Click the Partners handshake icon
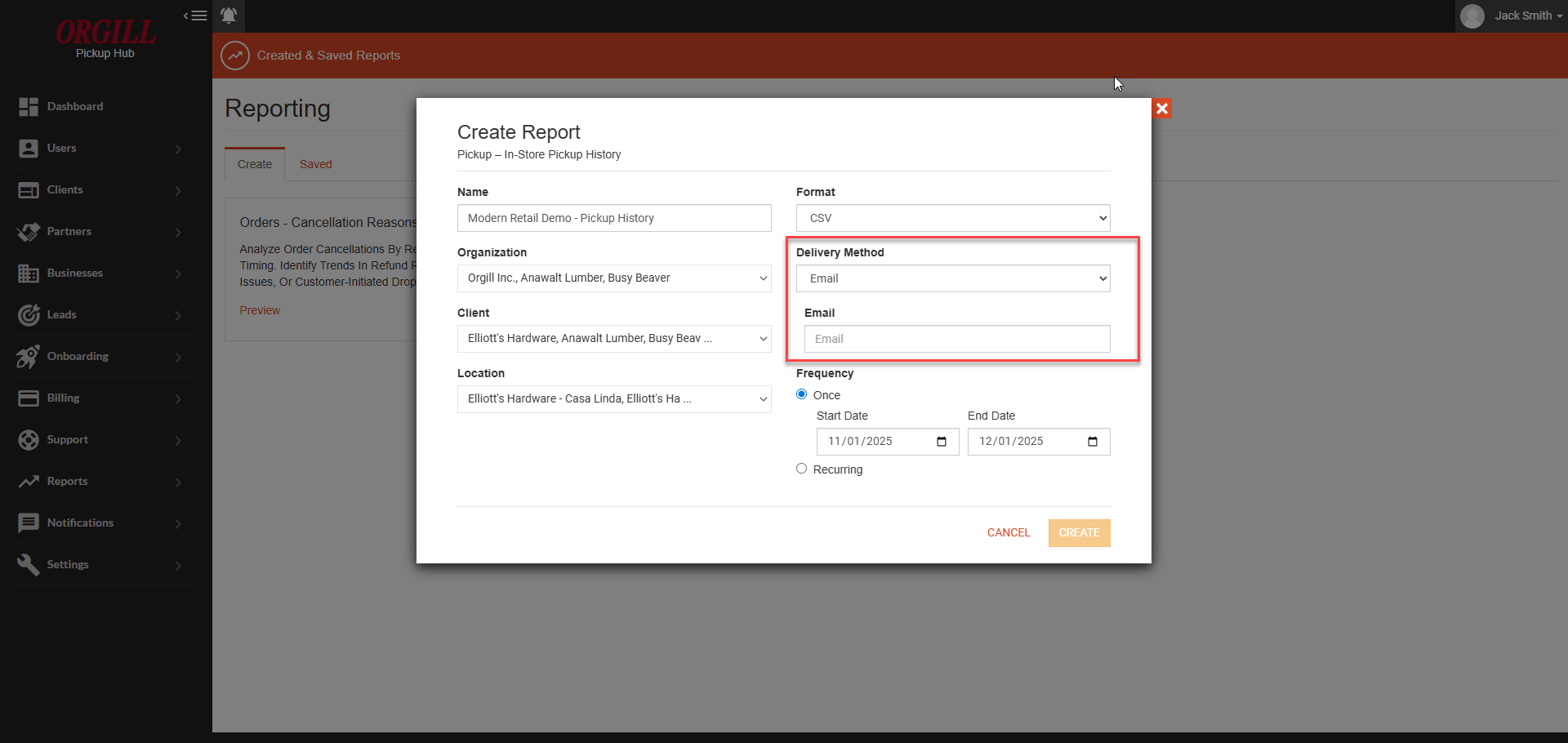Viewport: 1568px width, 743px height. pos(29,232)
